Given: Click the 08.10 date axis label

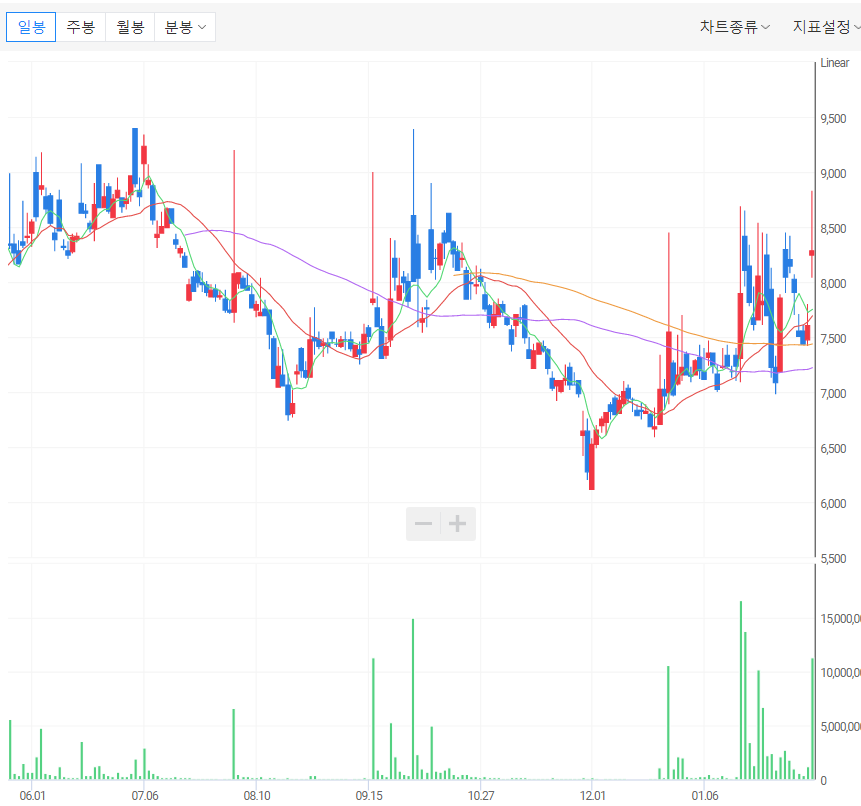Looking at the screenshot, I should point(256,795).
